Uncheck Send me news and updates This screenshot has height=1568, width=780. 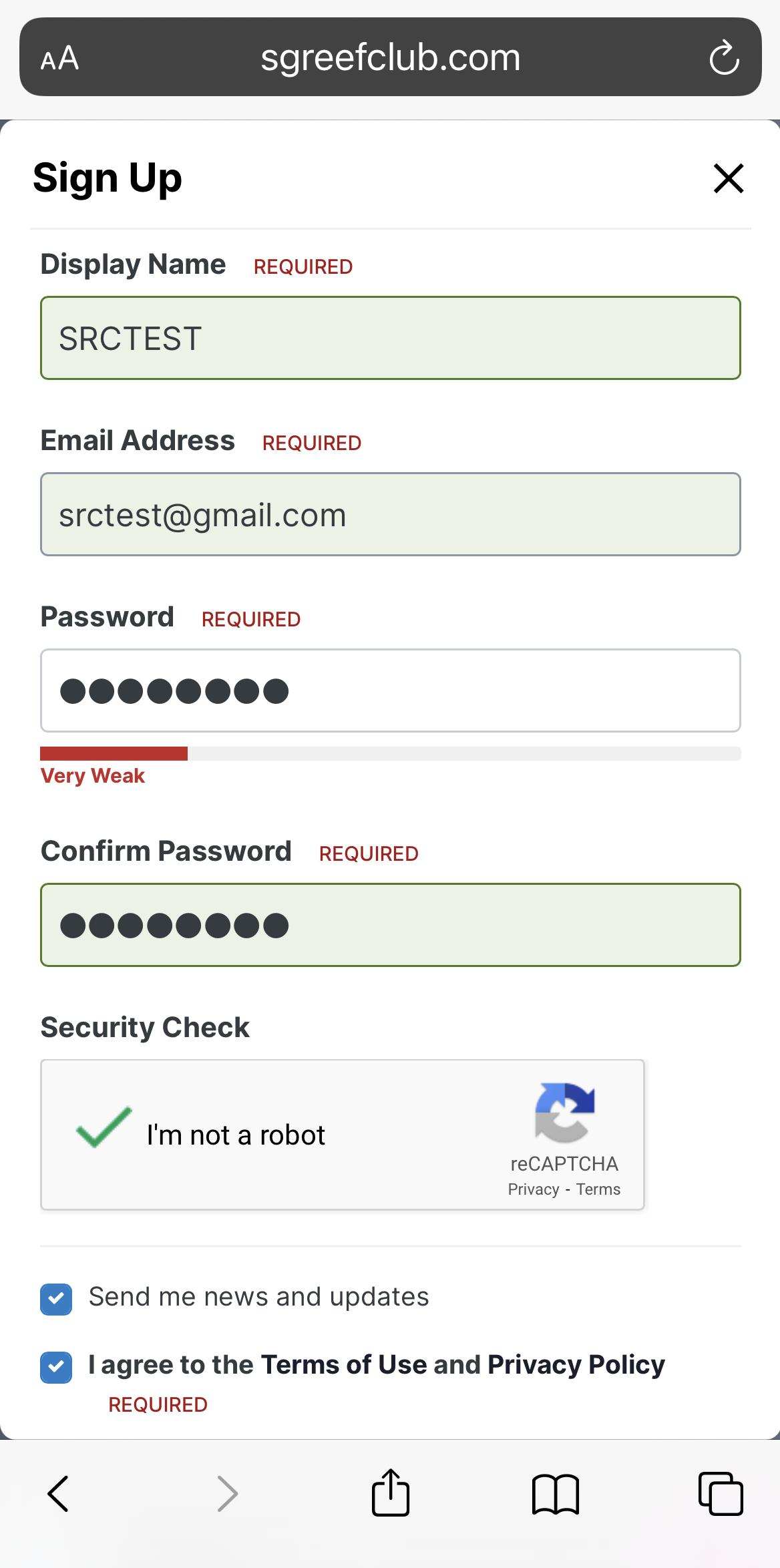[x=56, y=1299]
